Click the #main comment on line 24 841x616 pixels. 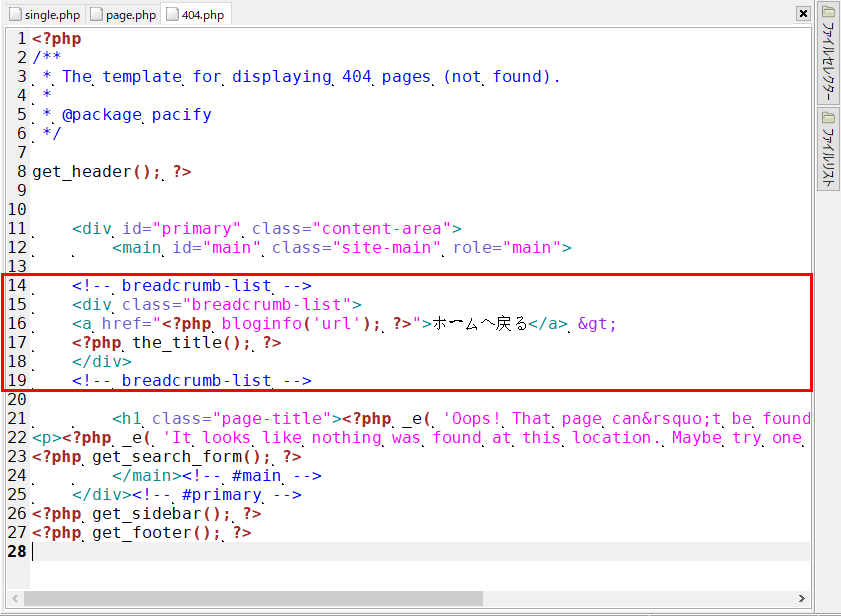[252, 475]
